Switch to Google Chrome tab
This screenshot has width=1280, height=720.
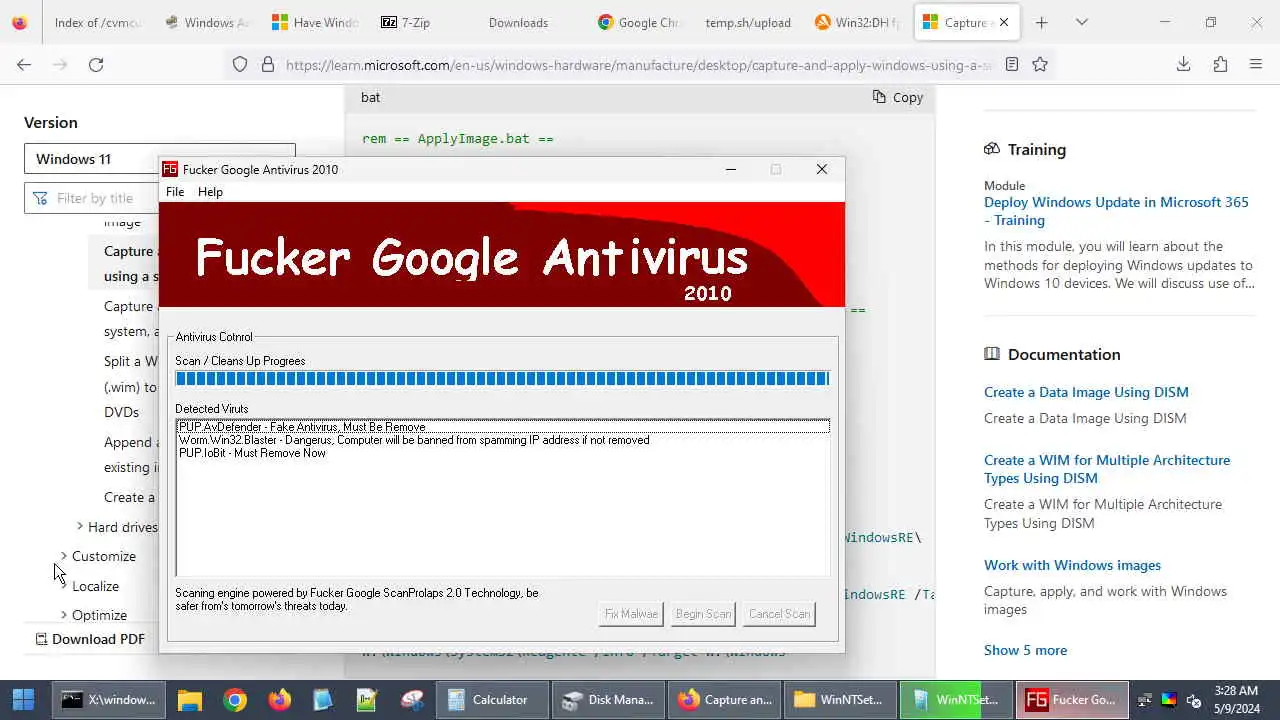(638, 22)
